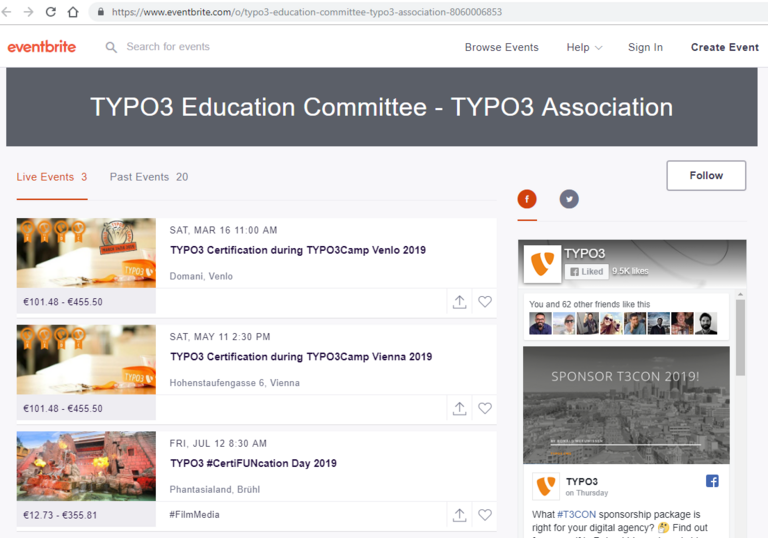Click the padlock icon in the address bar

click(101, 12)
